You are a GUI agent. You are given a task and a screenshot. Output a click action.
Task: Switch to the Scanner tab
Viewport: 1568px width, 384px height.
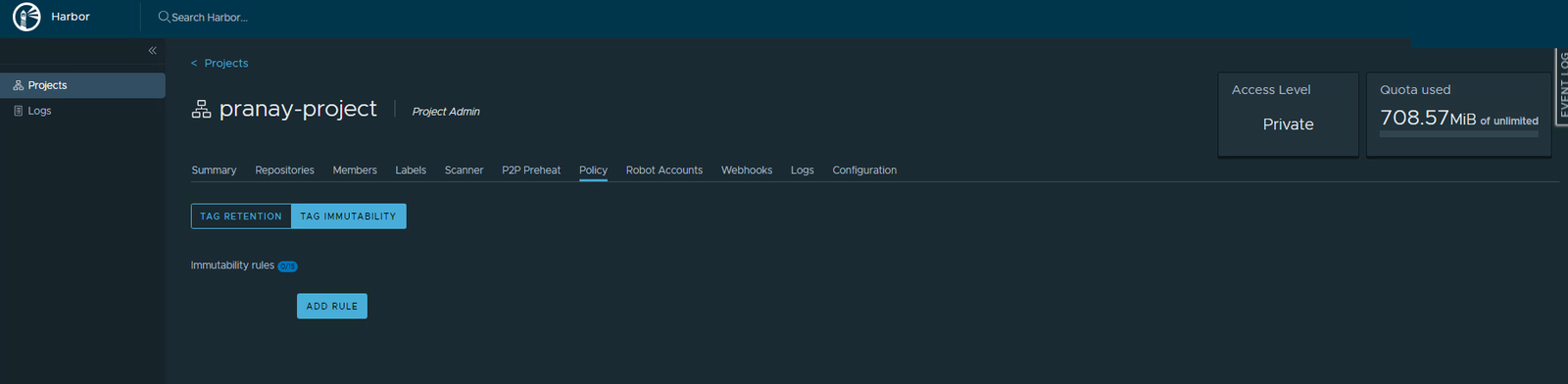tap(464, 170)
